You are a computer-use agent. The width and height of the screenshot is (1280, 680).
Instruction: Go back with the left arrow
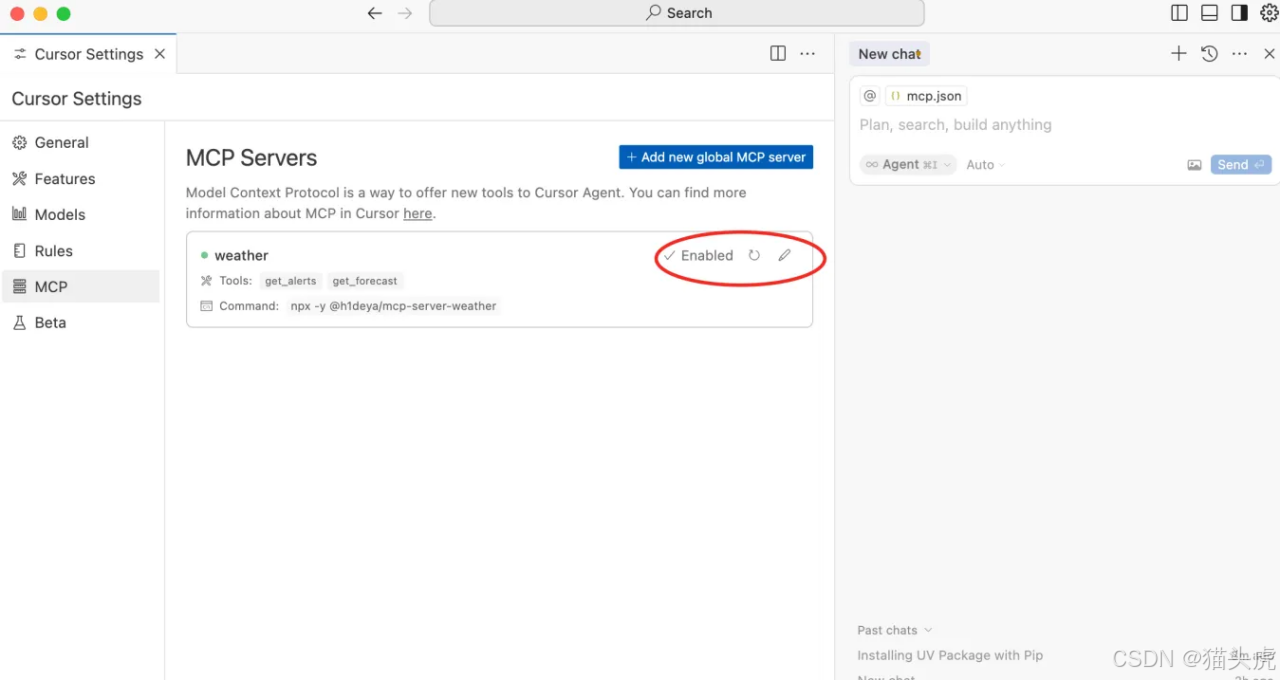coord(375,13)
